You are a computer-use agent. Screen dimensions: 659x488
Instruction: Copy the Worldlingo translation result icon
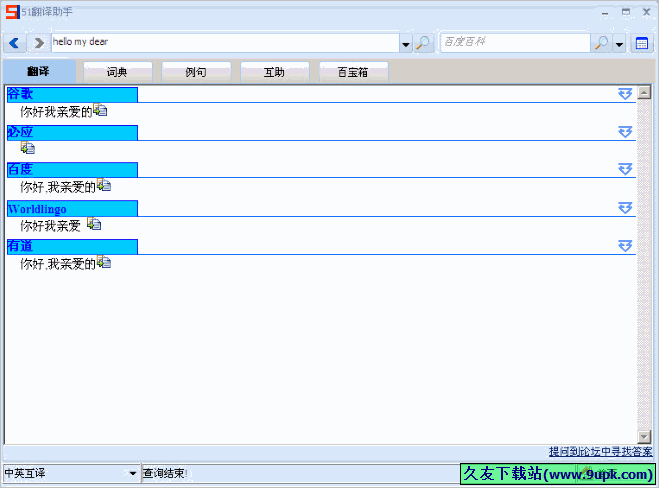point(94,224)
